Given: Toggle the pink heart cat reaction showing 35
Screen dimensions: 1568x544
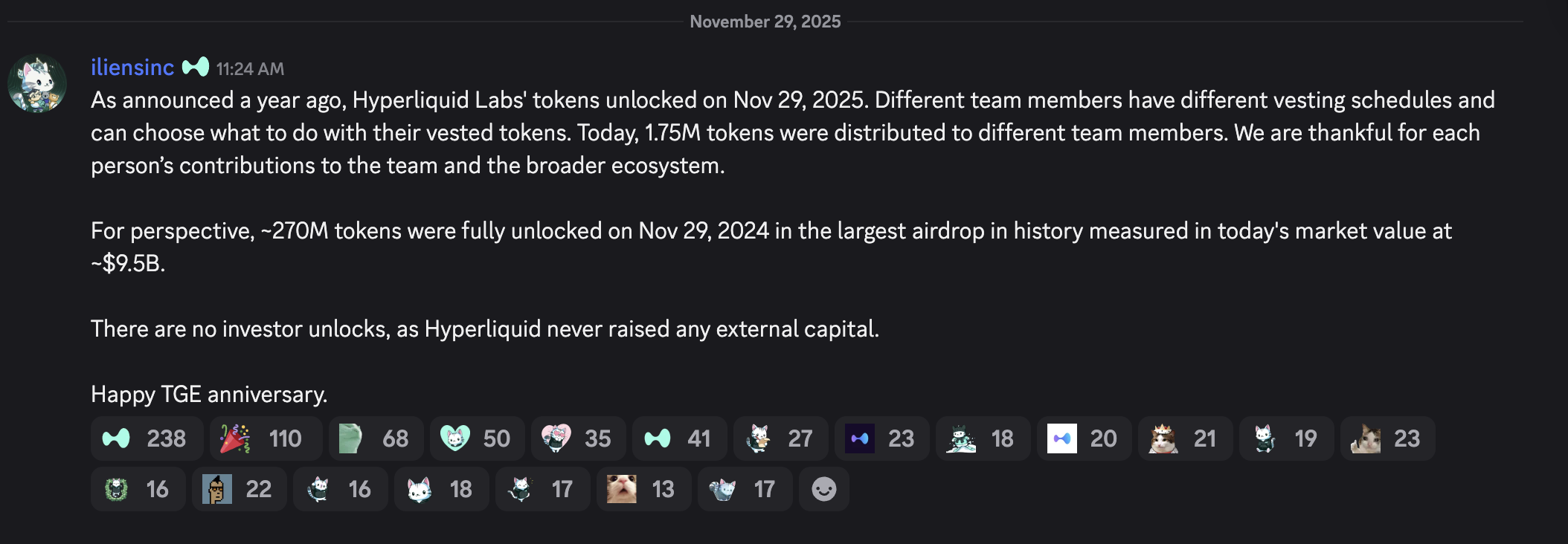Looking at the screenshot, I should pyautogui.click(x=576, y=438).
